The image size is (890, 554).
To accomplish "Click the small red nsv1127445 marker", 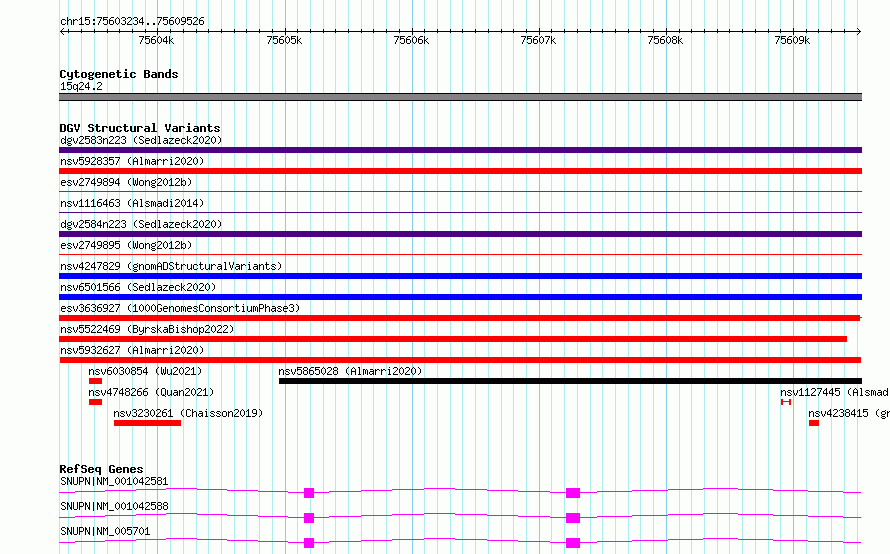I will point(786,402).
